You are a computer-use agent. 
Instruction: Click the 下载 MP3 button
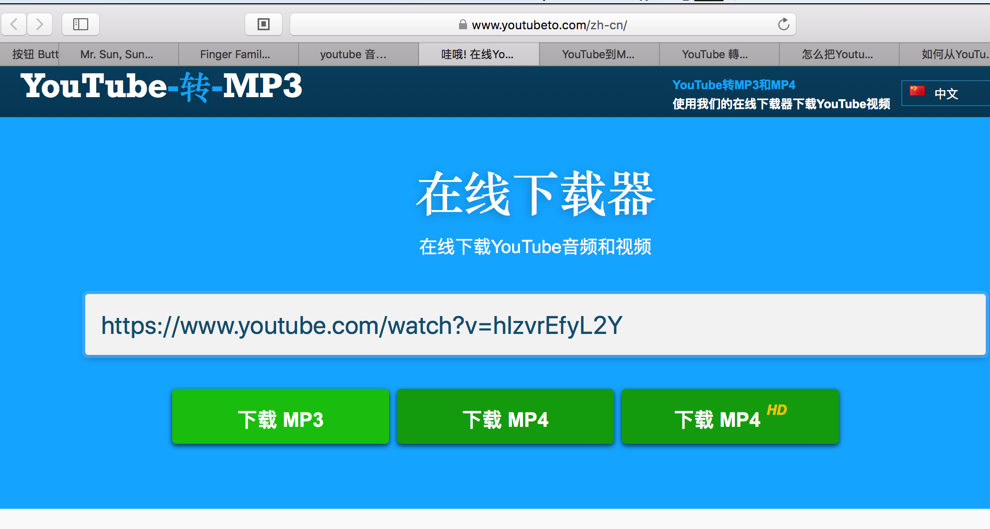pos(280,417)
